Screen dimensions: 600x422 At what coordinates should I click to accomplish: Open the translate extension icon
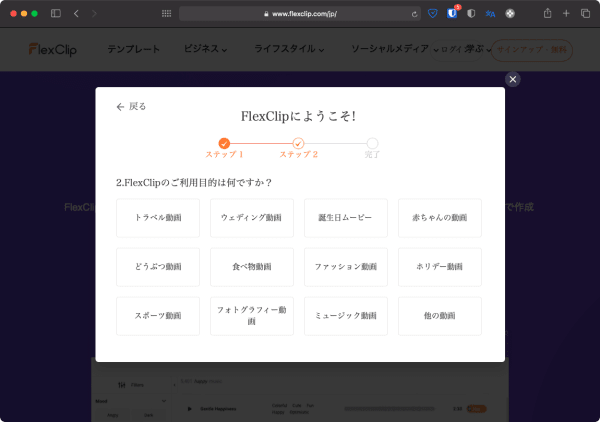pos(490,14)
